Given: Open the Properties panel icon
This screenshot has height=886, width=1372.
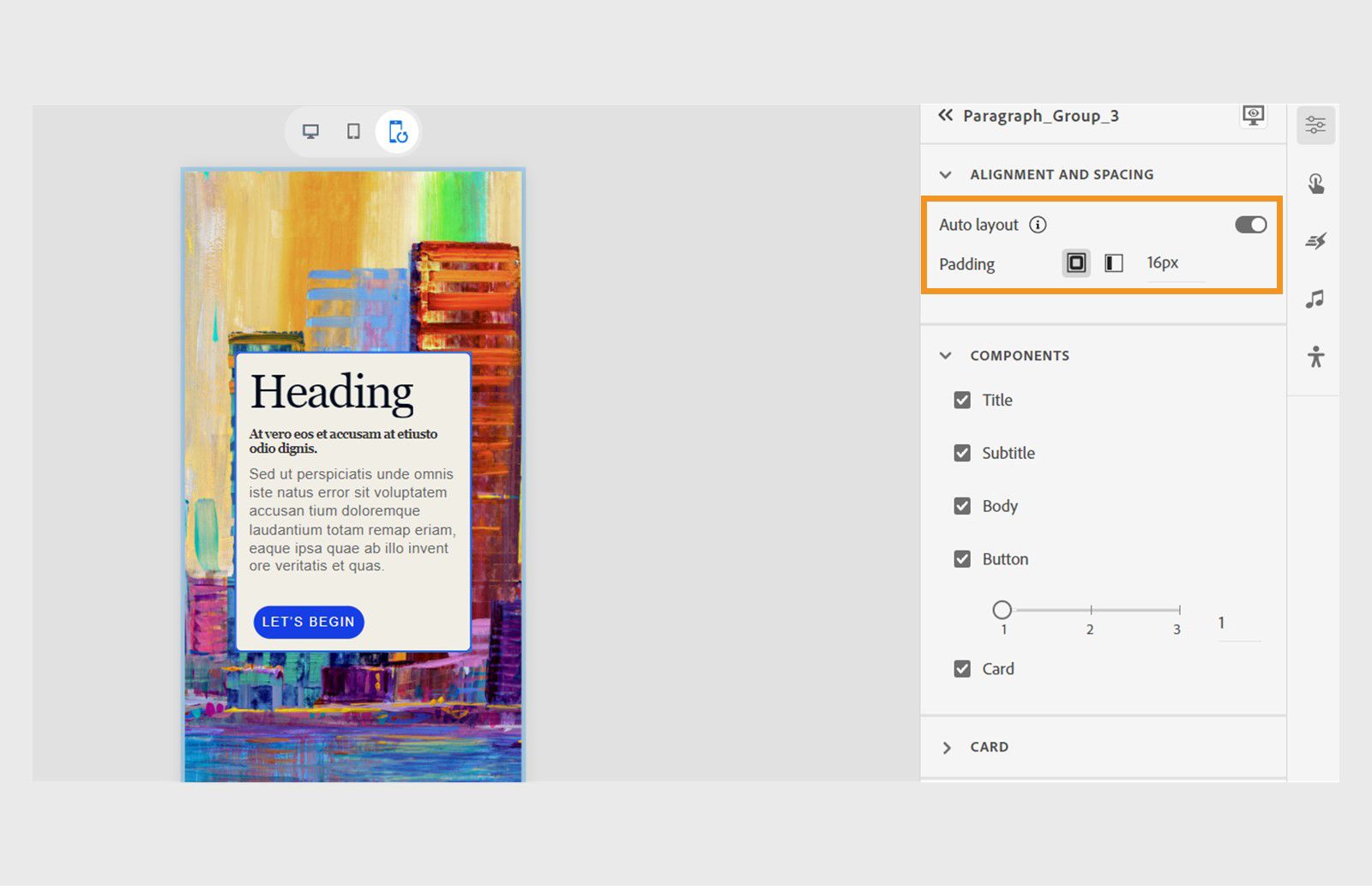Looking at the screenshot, I should pyautogui.click(x=1315, y=124).
